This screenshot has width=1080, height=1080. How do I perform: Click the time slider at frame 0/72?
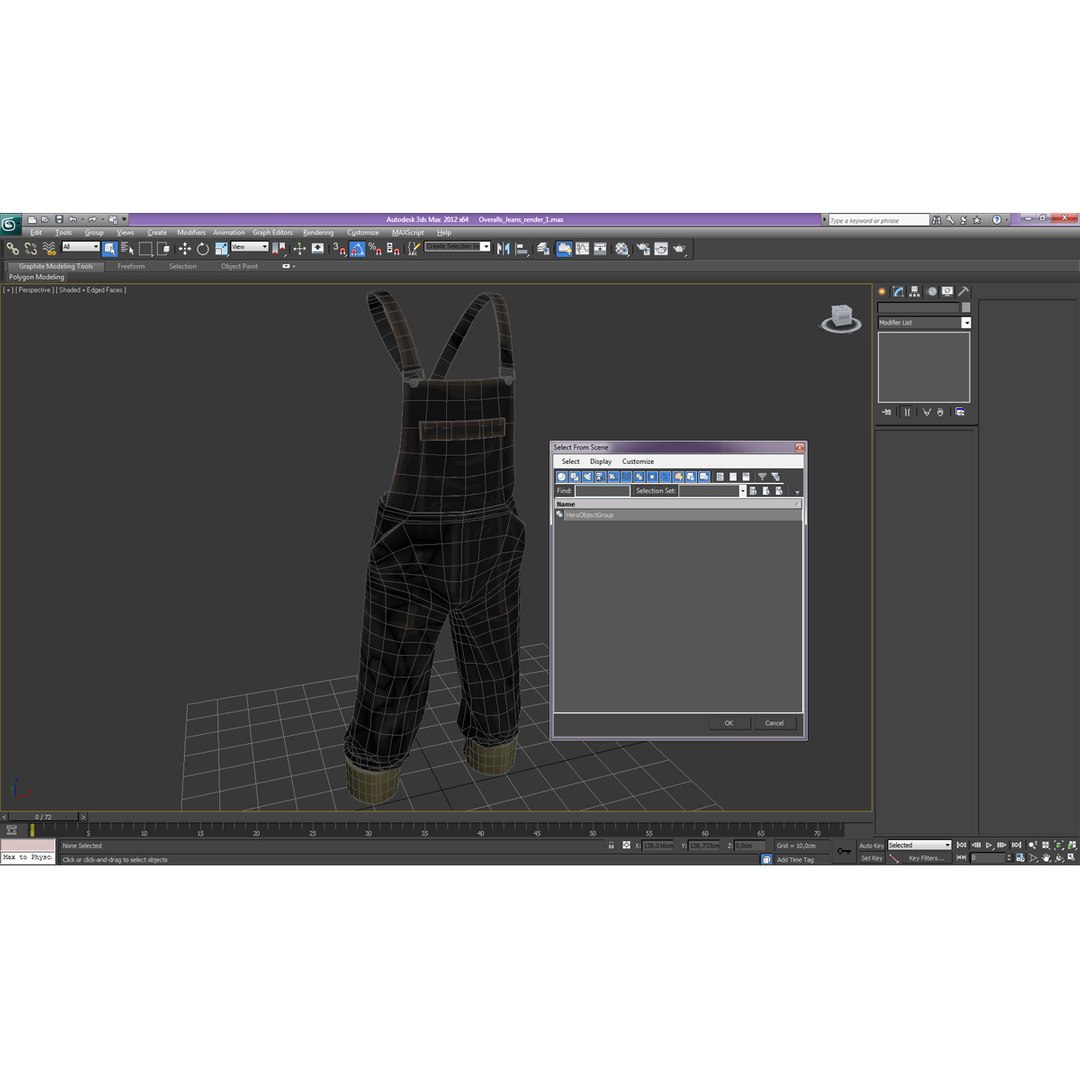coord(43,817)
